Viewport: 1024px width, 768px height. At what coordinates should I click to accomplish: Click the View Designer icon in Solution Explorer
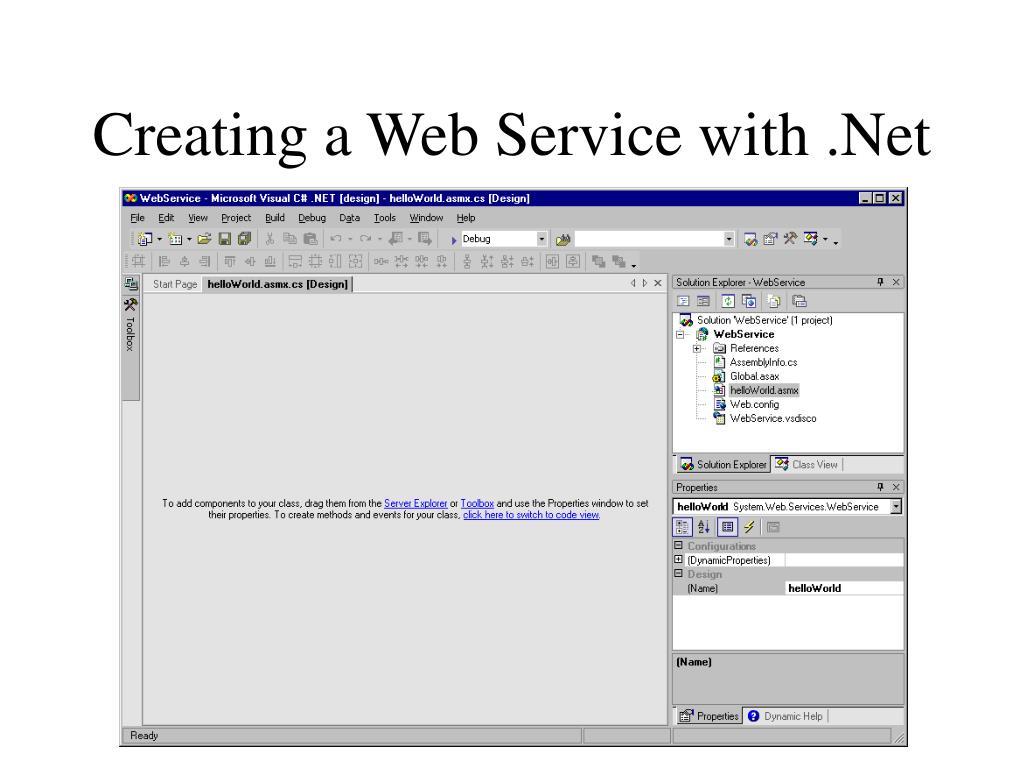(x=703, y=301)
